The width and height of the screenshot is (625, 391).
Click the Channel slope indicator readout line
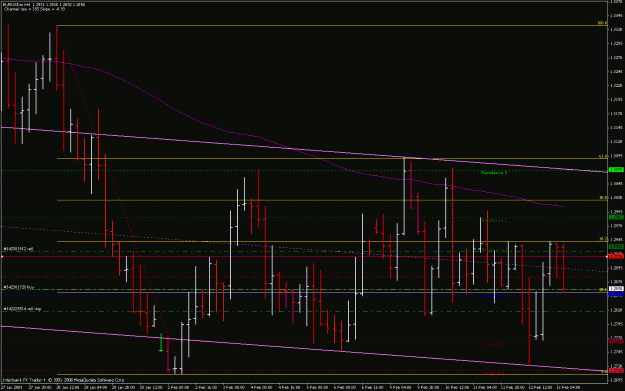tap(34, 9)
